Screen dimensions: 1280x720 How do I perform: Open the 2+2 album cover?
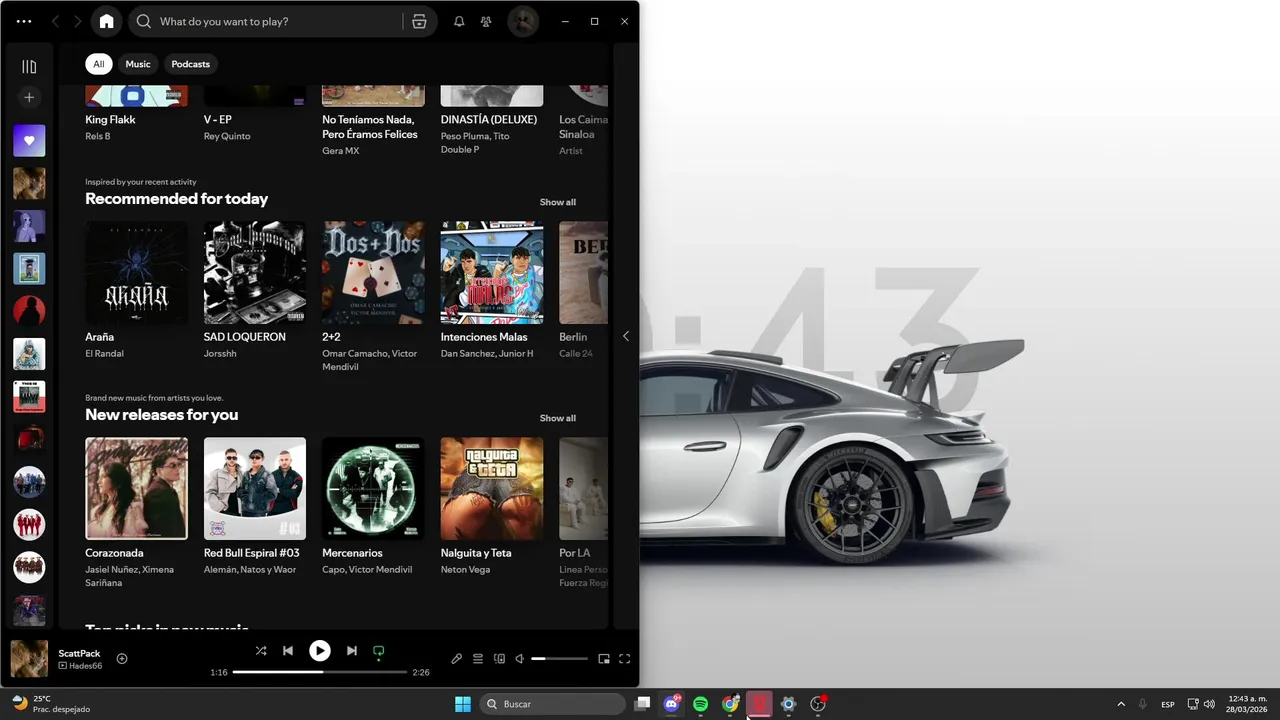373,272
